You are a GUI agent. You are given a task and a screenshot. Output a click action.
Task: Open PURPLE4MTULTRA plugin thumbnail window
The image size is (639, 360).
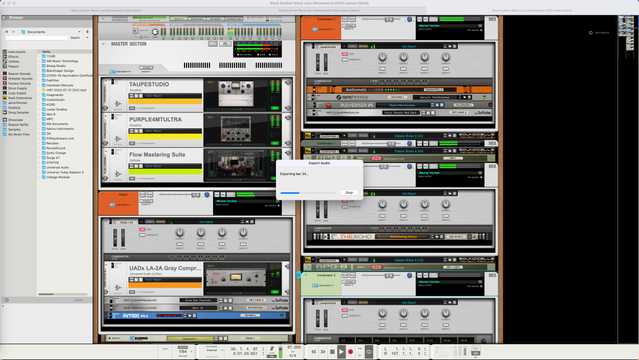(x=235, y=130)
